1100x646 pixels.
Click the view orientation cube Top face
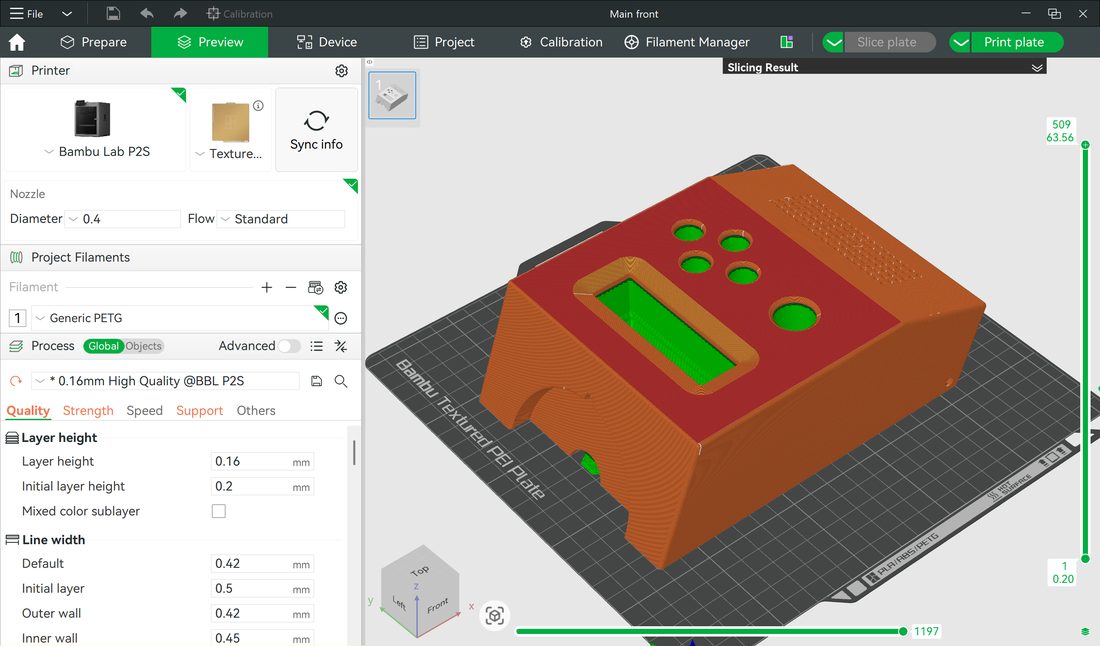(x=420, y=571)
